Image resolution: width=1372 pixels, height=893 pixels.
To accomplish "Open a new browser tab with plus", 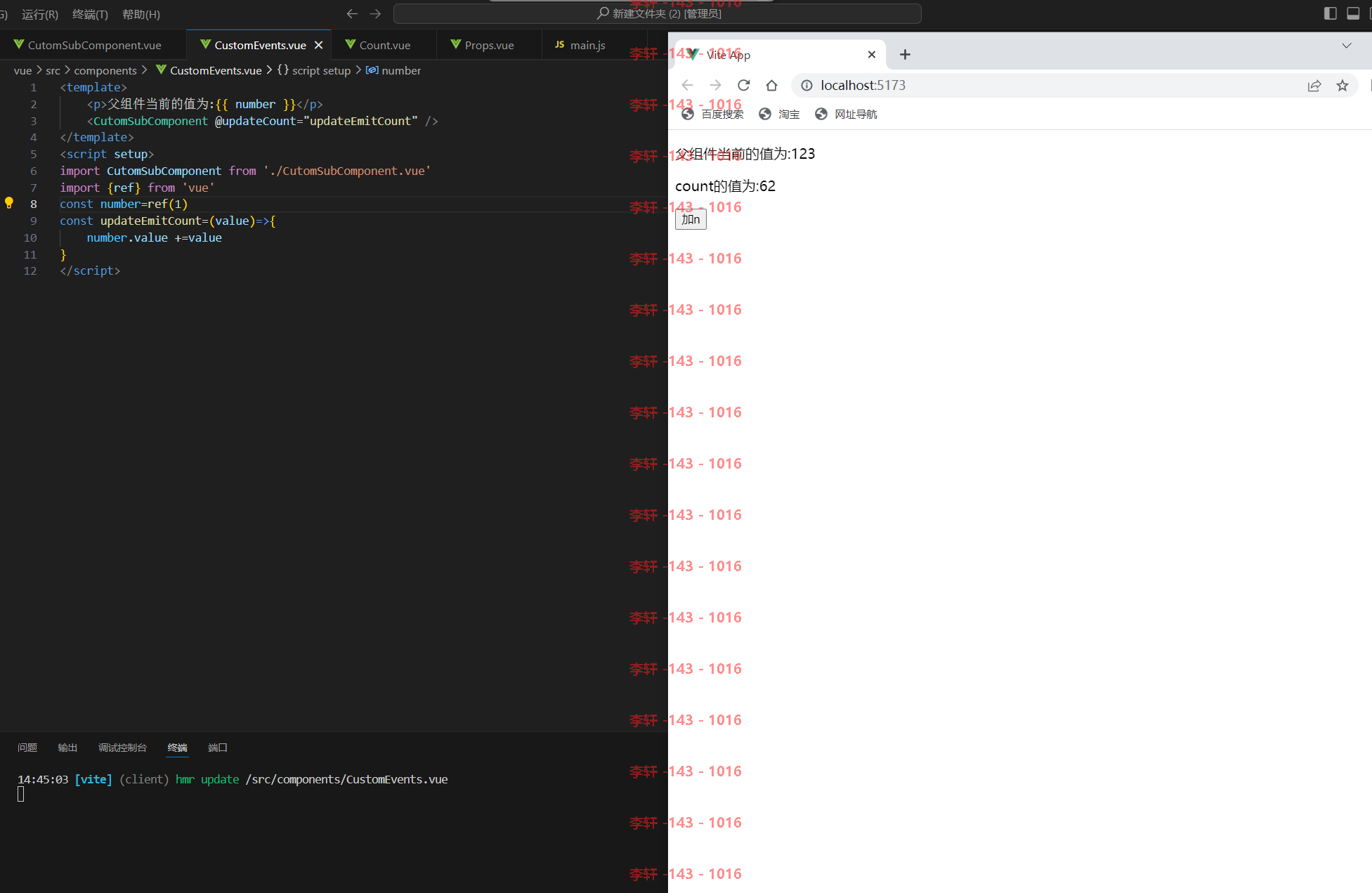I will click(905, 54).
